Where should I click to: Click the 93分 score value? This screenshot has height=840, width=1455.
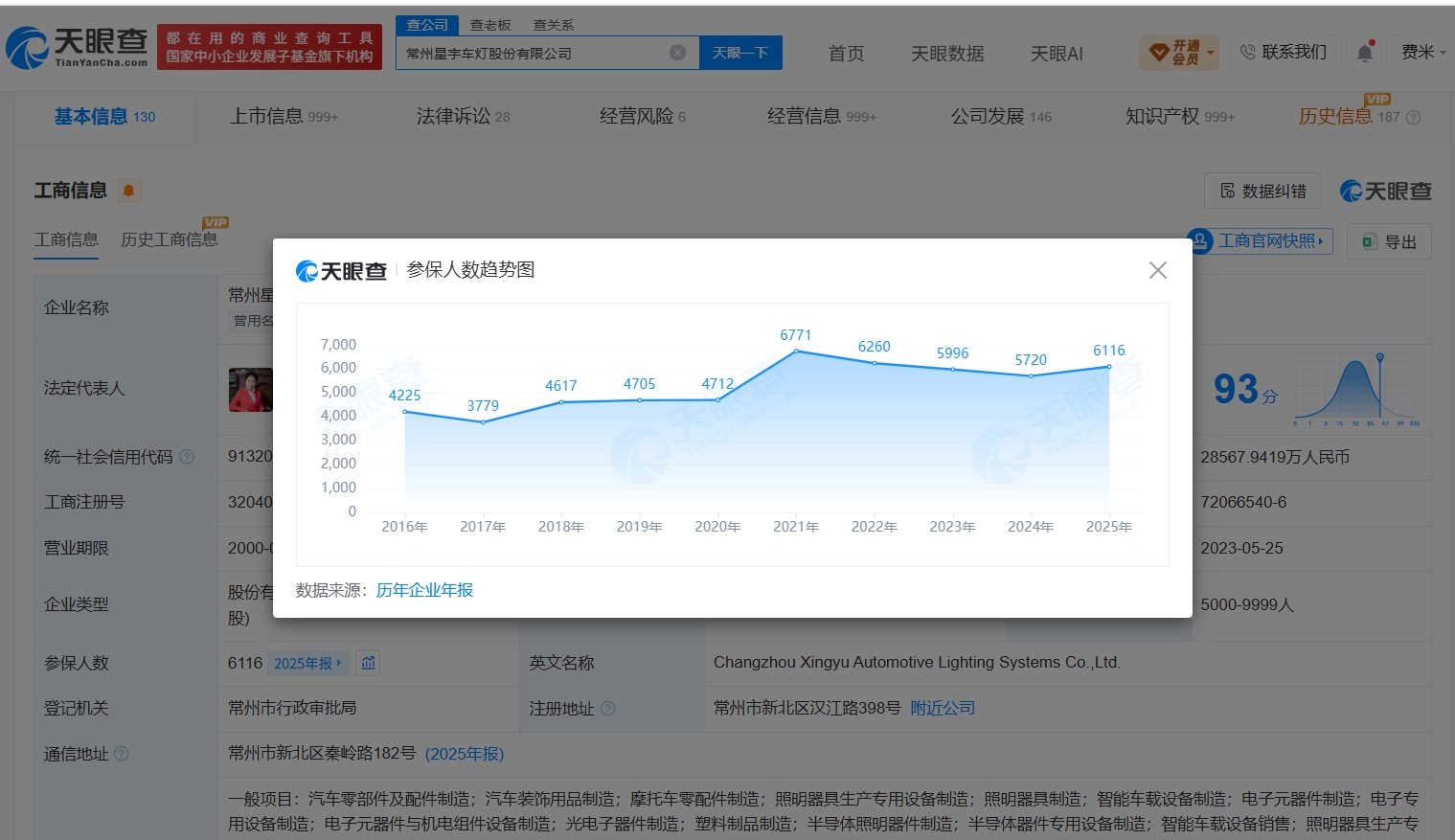tap(1245, 389)
